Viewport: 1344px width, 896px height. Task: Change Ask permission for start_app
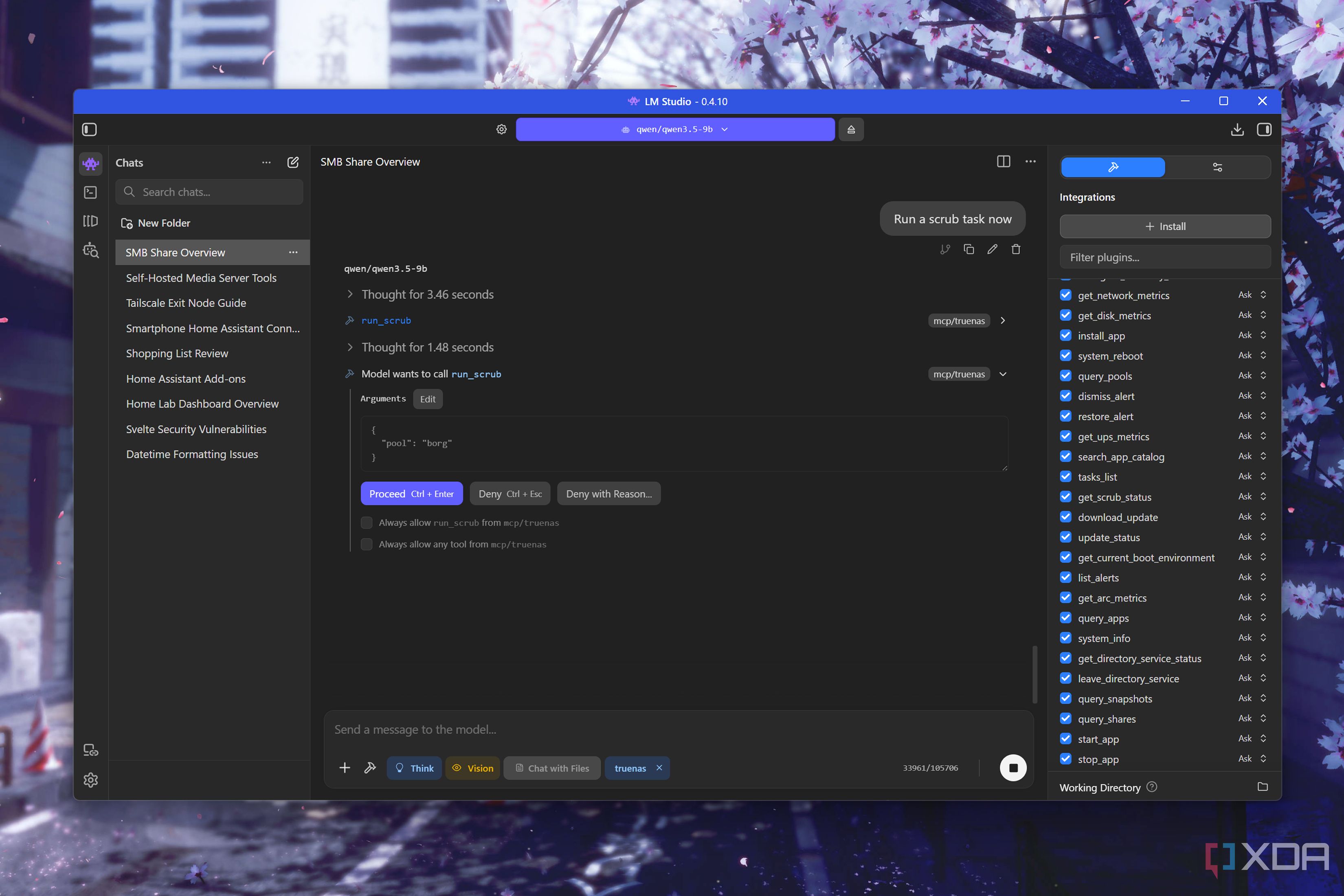1253,738
